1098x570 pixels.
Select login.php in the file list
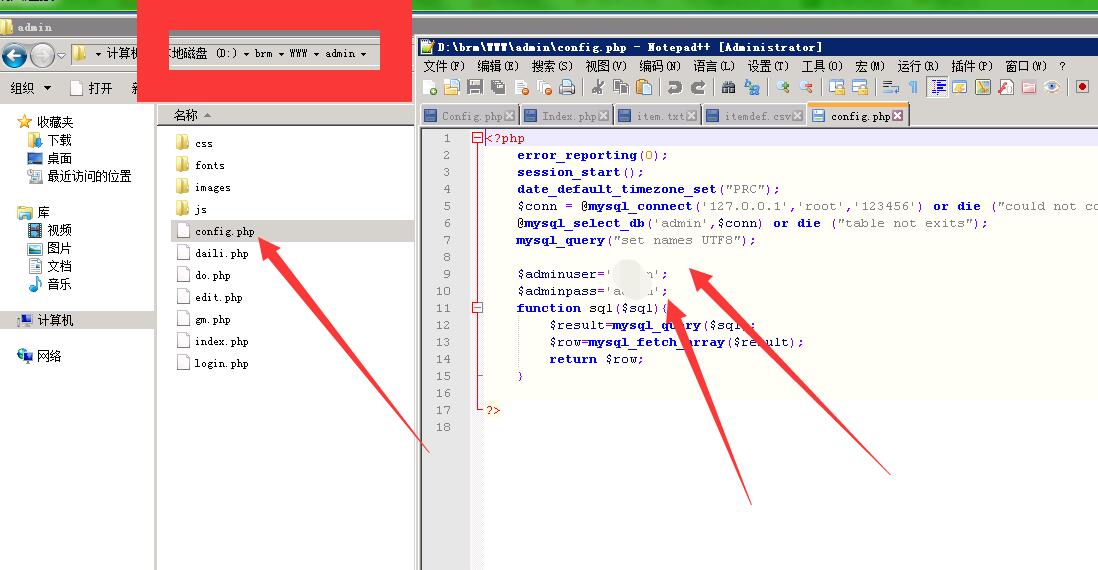coord(221,364)
